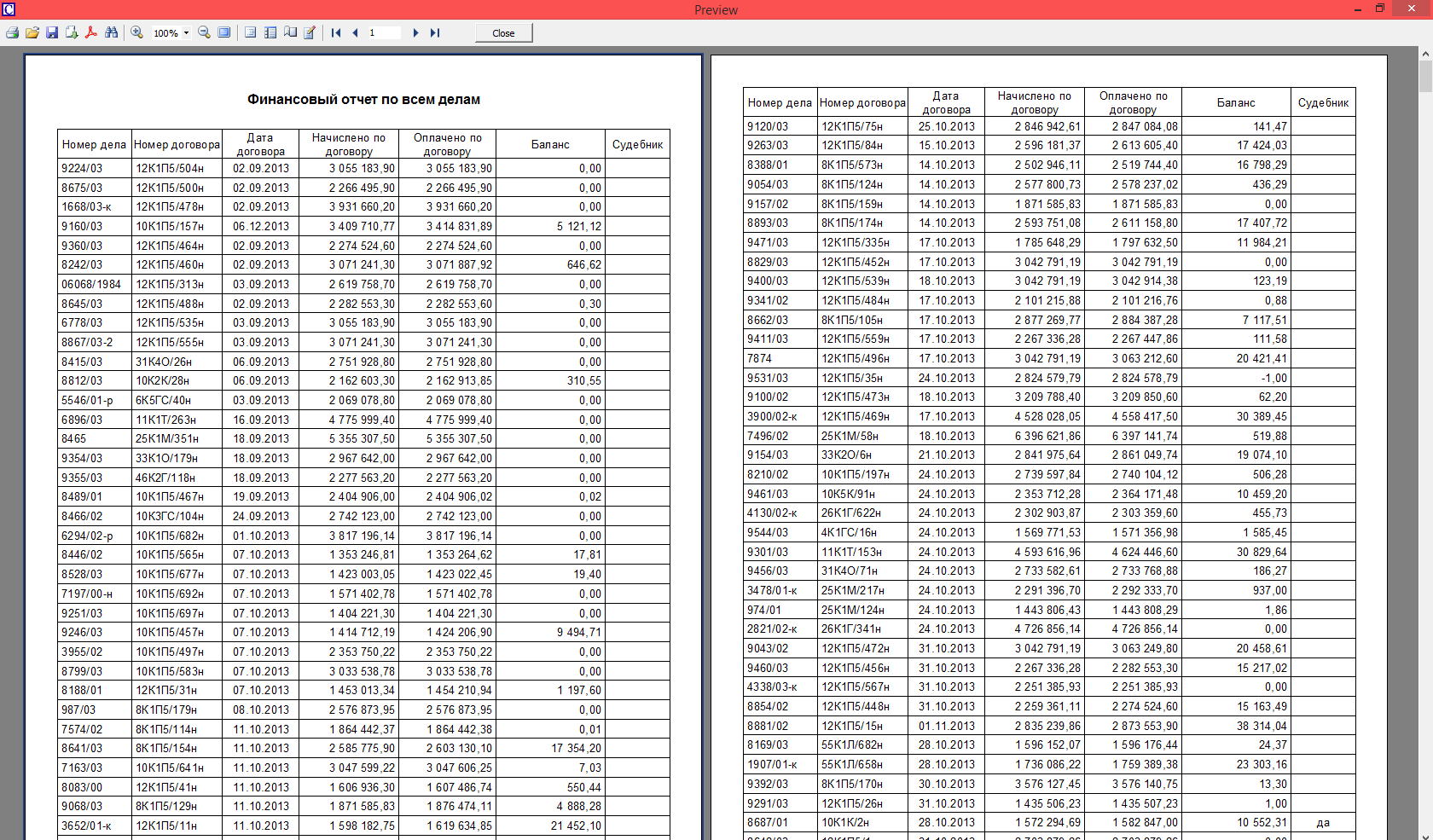1433x840 pixels.
Task: Jump to the last page
Action: (x=435, y=33)
